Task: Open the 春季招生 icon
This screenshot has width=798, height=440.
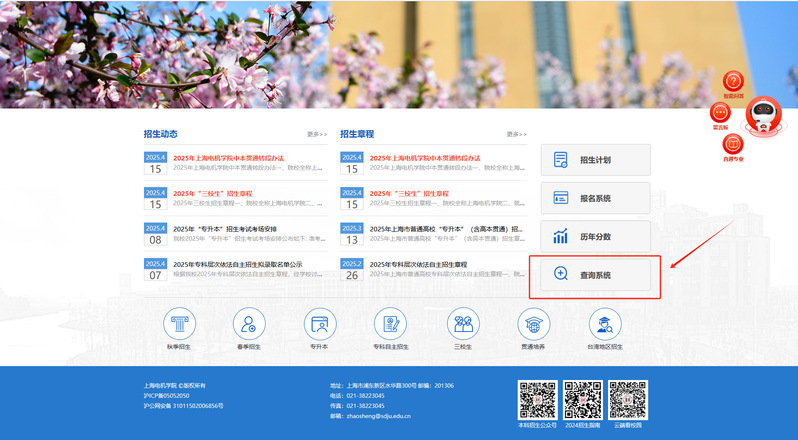Action: tap(249, 324)
